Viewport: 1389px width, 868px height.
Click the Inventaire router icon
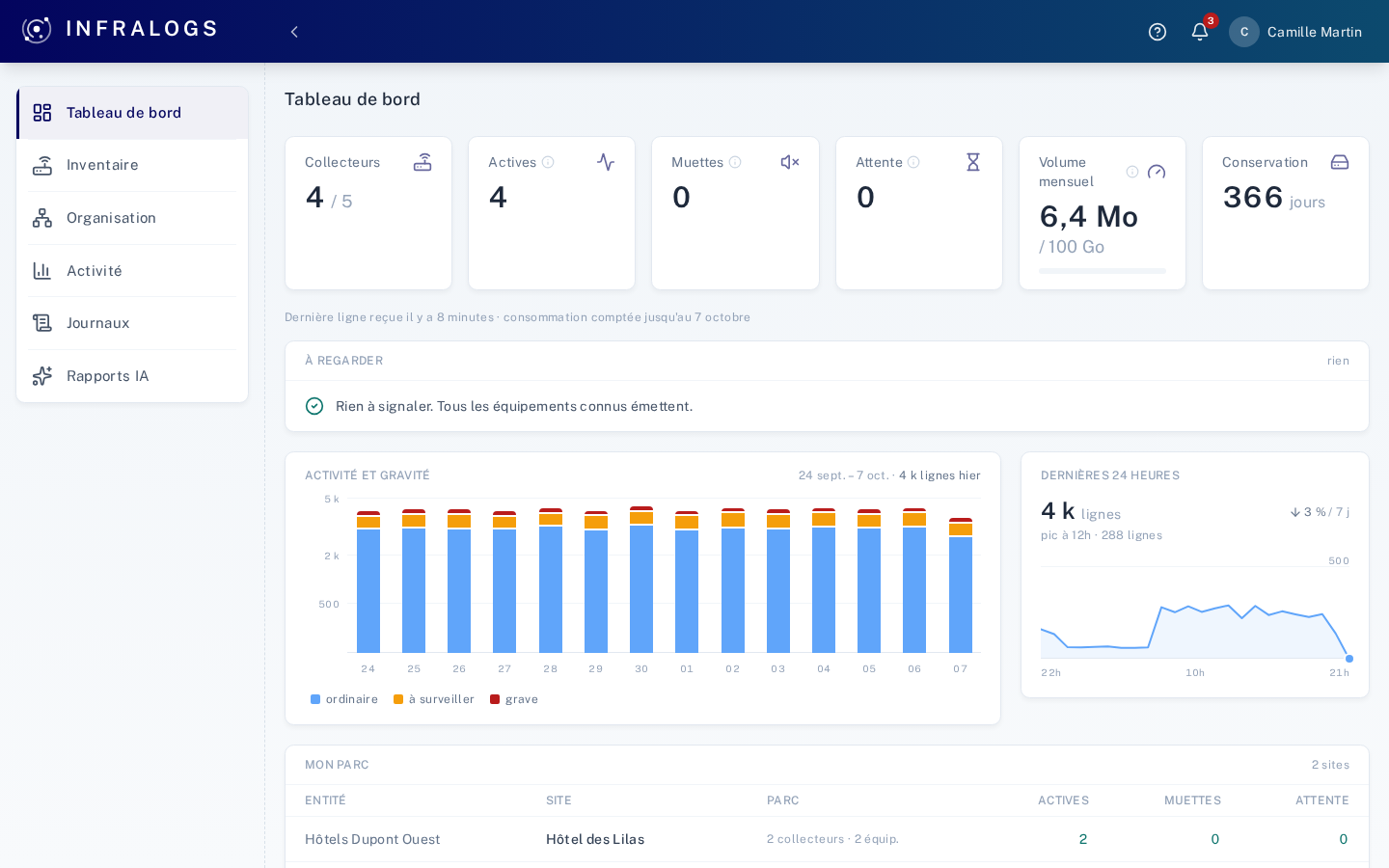coord(42,165)
